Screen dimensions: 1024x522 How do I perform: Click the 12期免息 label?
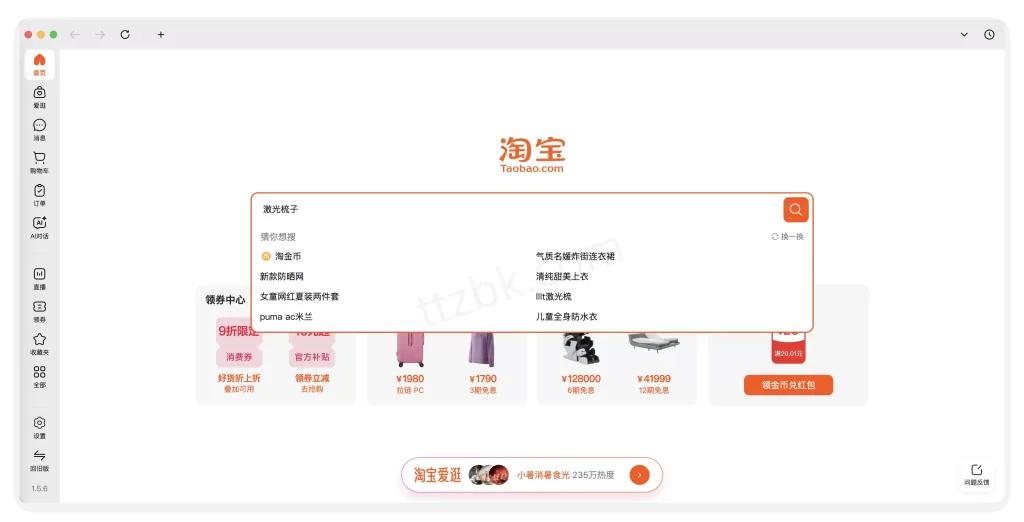(x=654, y=390)
